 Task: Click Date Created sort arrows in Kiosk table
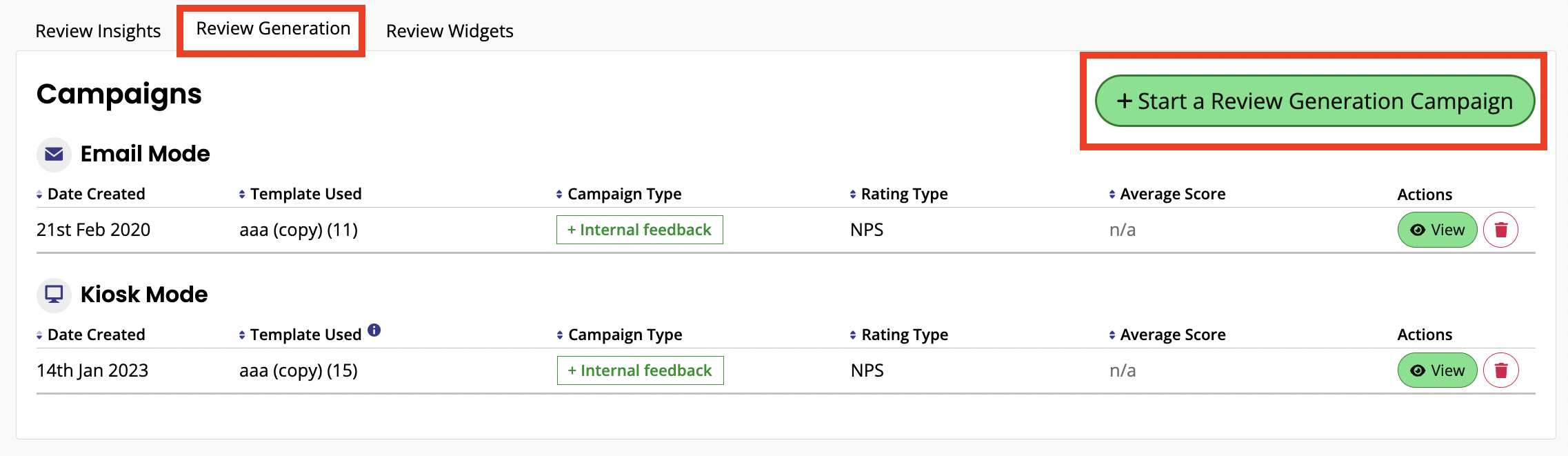coord(39,335)
